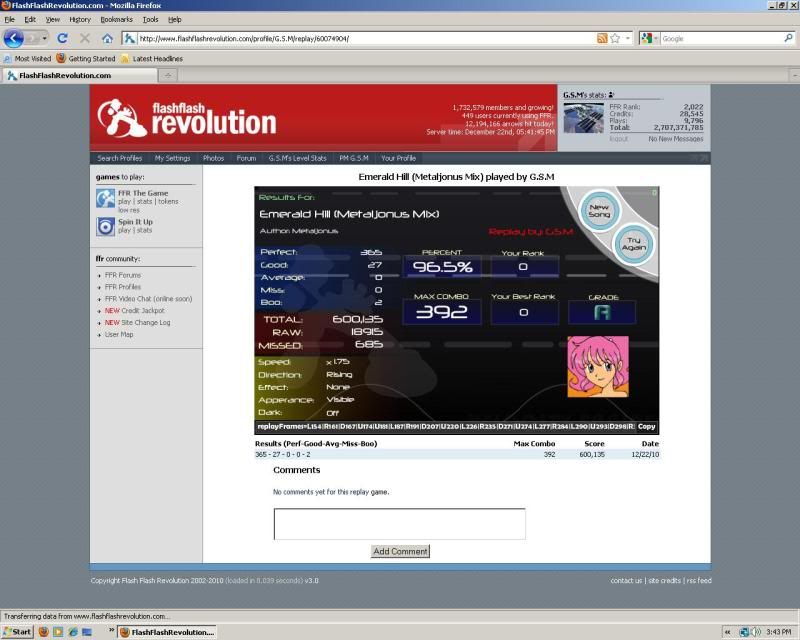Click the Add Comment button
This screenshot has width=800, height=640.
400,551
